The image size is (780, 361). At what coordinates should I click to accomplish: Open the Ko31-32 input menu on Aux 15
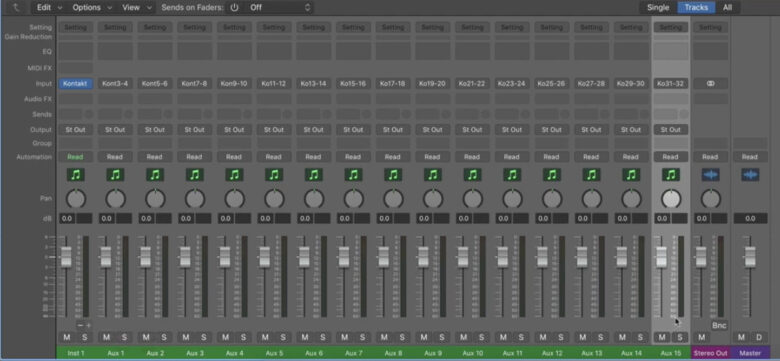point(671,84)
